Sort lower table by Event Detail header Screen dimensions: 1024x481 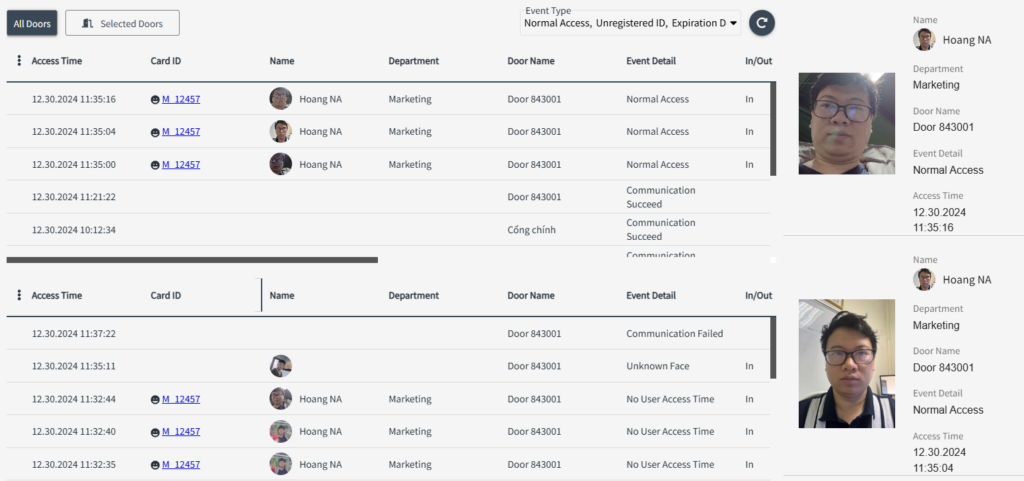650,296
